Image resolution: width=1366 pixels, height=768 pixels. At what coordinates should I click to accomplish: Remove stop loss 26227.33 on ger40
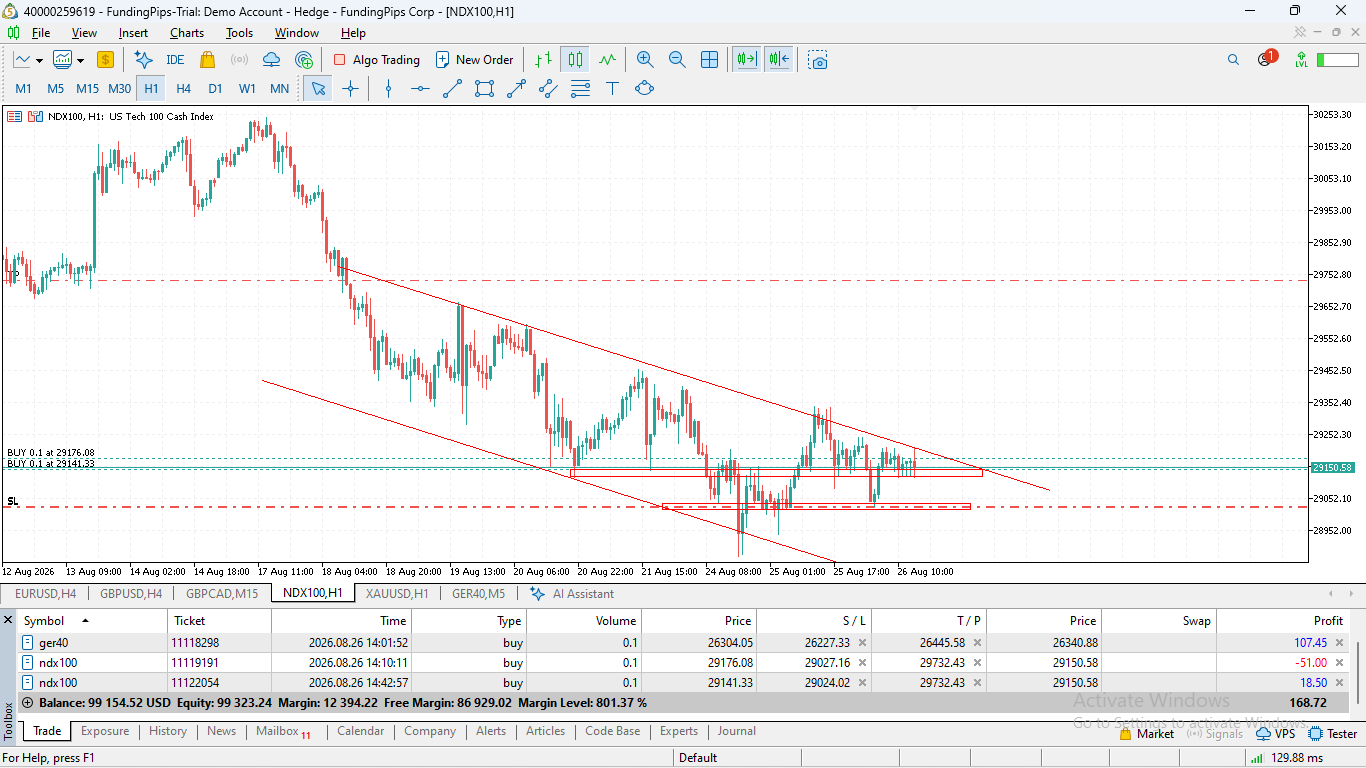pyautogui.click(x=862, y=643)
